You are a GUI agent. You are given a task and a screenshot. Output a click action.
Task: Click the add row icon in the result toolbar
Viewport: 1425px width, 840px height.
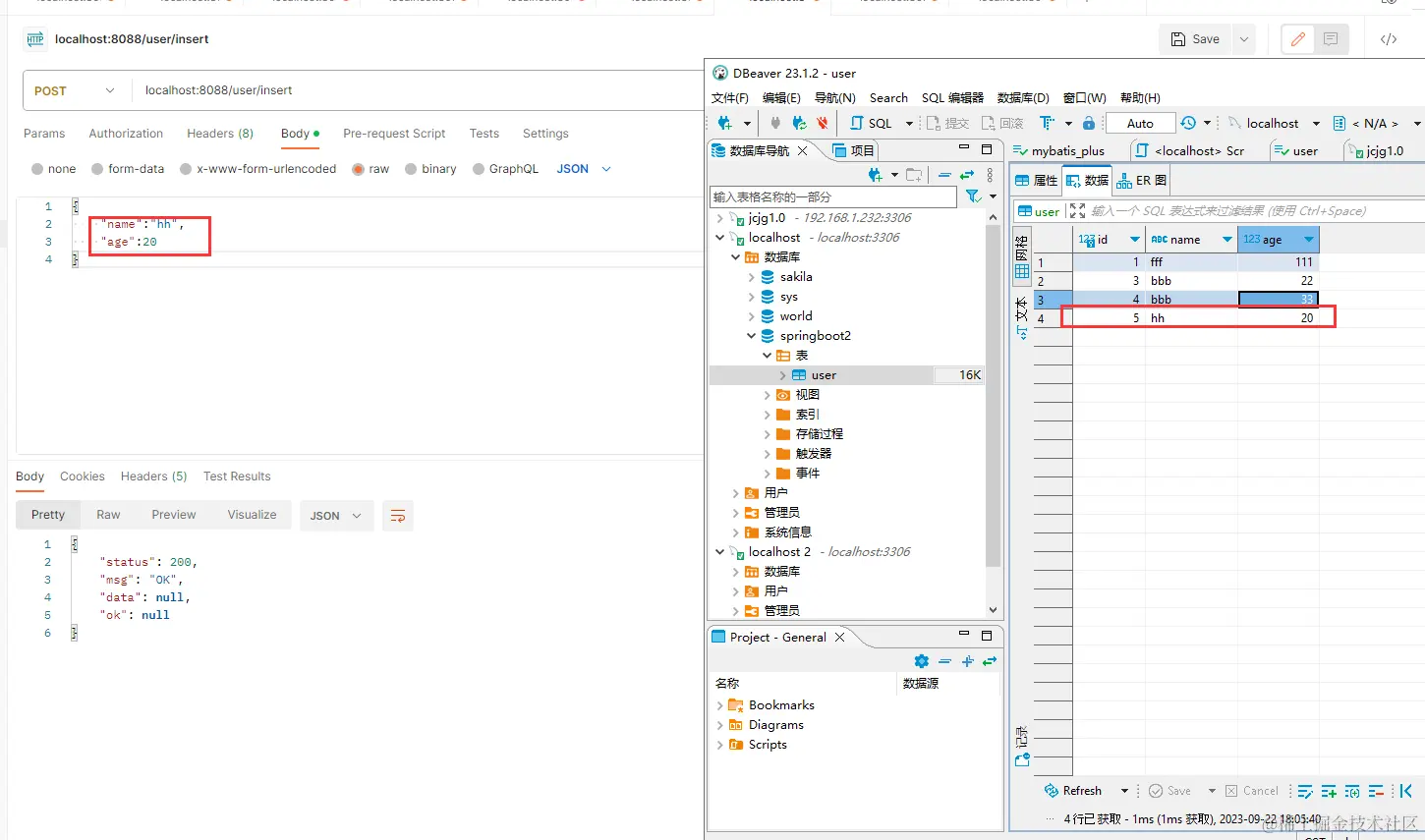coord(1329,791)
